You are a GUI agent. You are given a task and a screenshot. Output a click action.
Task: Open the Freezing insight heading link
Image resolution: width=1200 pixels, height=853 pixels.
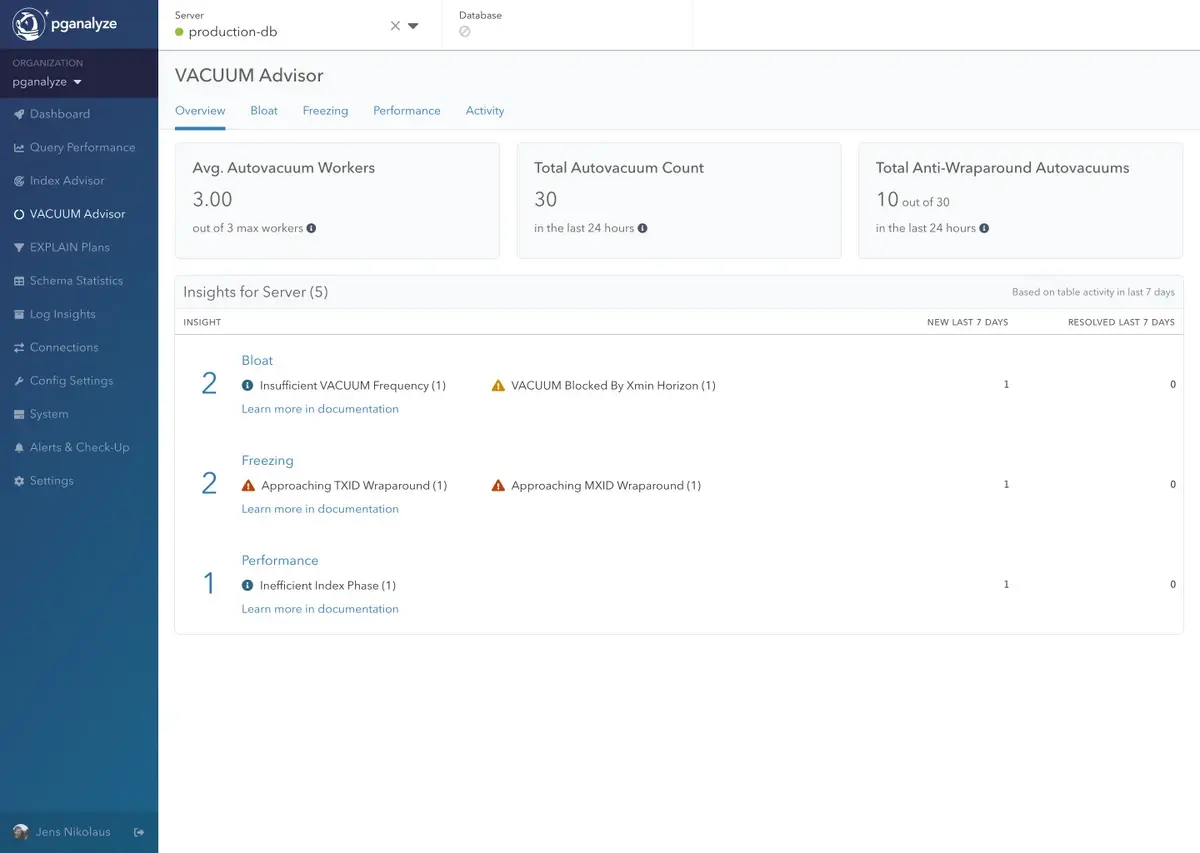point(267,461)
